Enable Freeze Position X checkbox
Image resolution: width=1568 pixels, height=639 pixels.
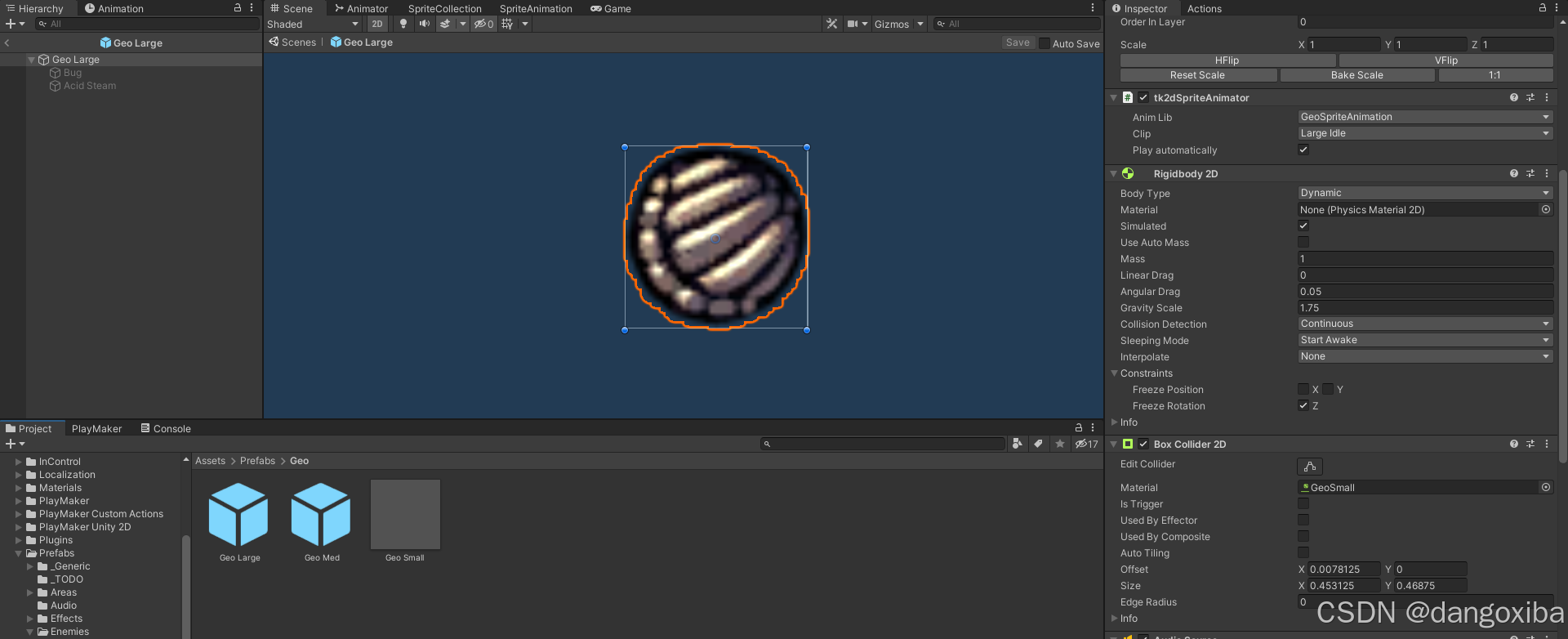(1303, 389)
